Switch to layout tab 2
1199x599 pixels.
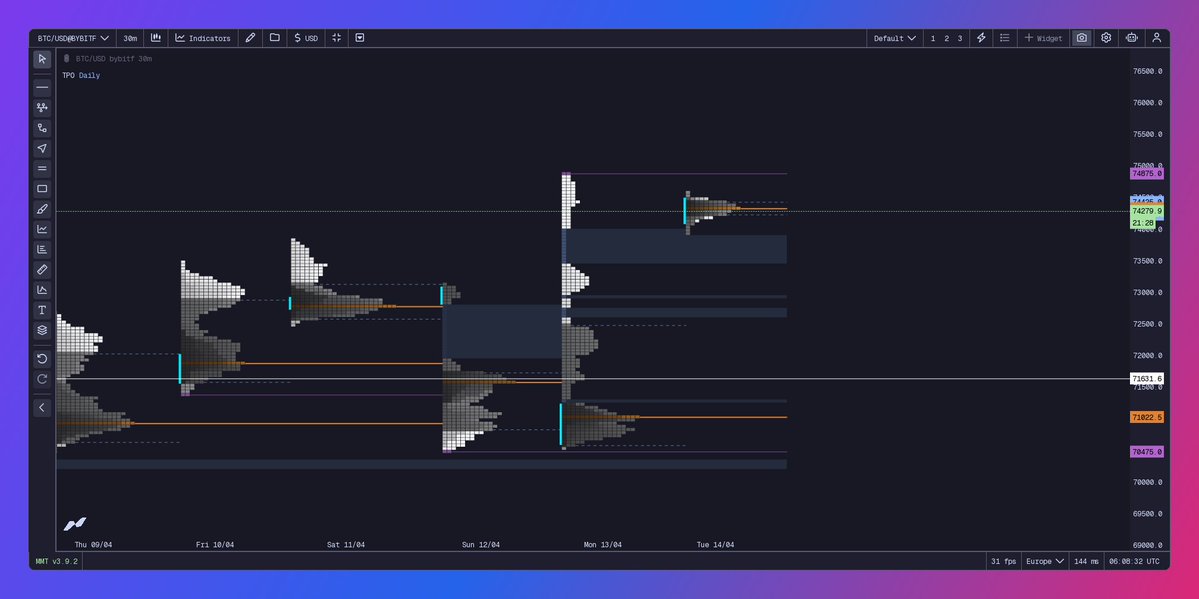point(947,38)
